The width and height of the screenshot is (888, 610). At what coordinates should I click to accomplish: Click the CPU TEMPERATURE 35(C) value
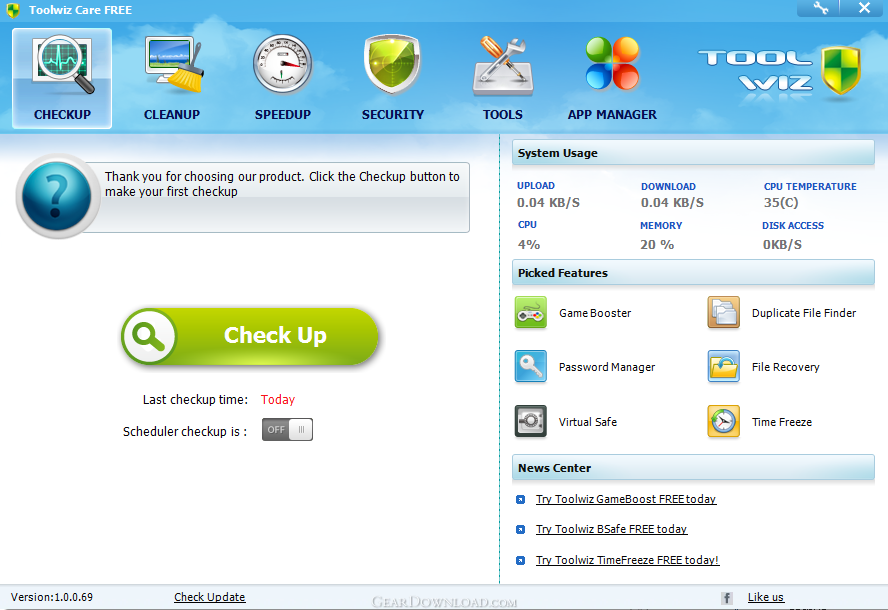(781, 202)
